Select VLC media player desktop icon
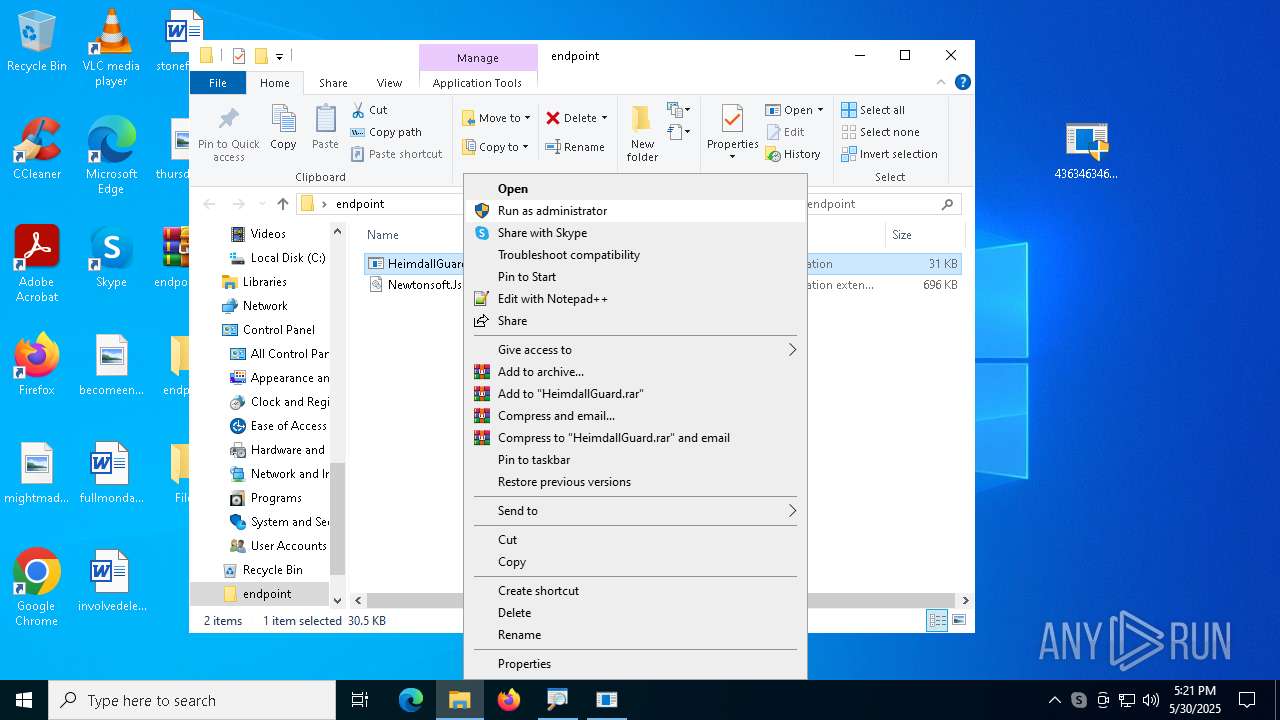Image resolution: width=1280 pixels, height=720 pixels. click(x=111, y=47)
